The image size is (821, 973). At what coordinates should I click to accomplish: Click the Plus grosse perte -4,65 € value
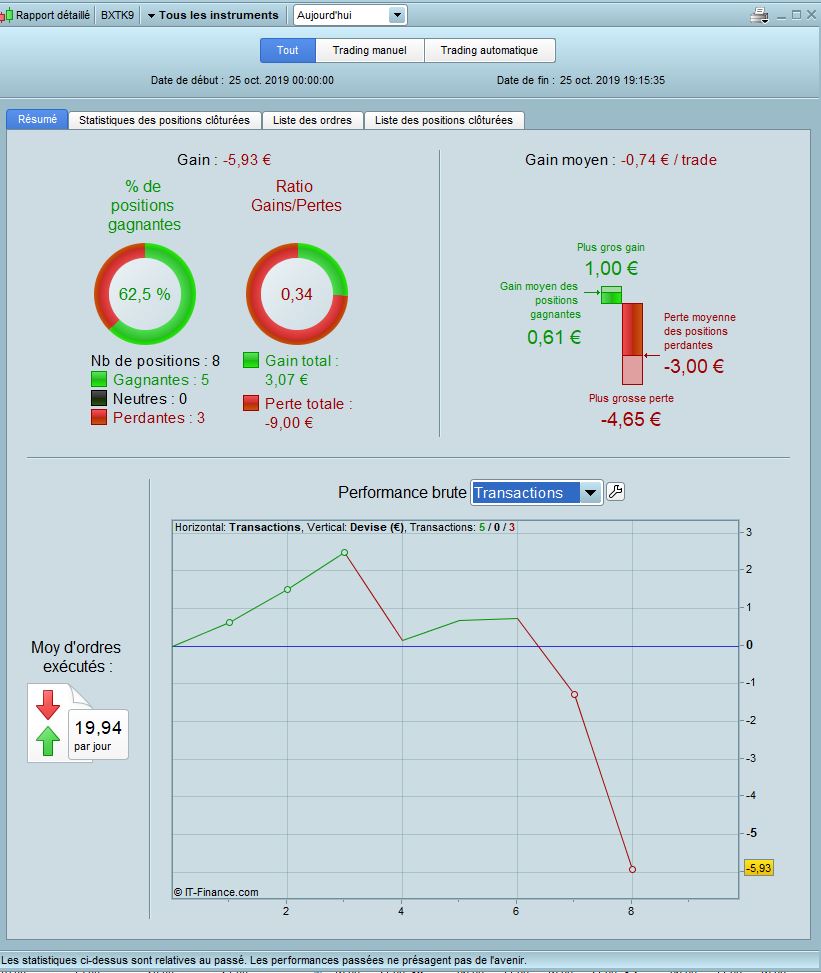[630, 419]
